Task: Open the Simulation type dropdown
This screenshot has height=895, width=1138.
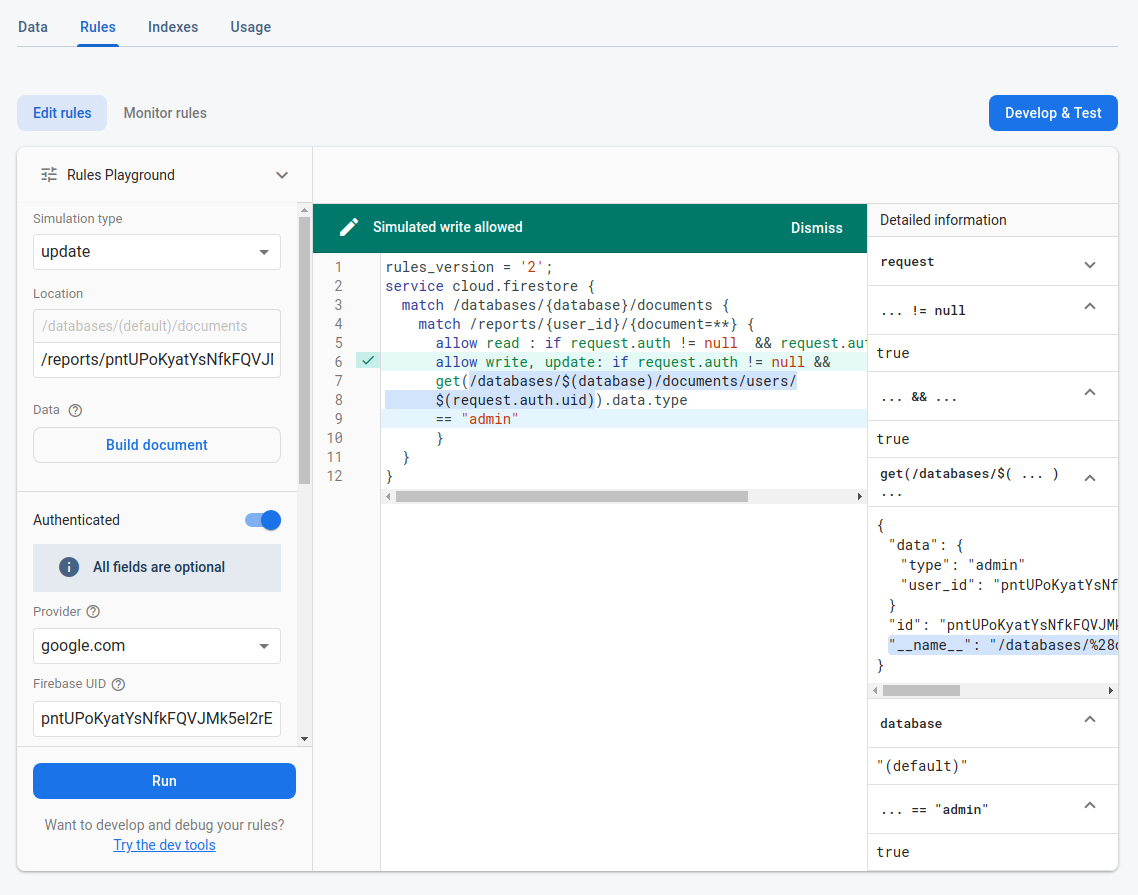Action: pos(156,251)
